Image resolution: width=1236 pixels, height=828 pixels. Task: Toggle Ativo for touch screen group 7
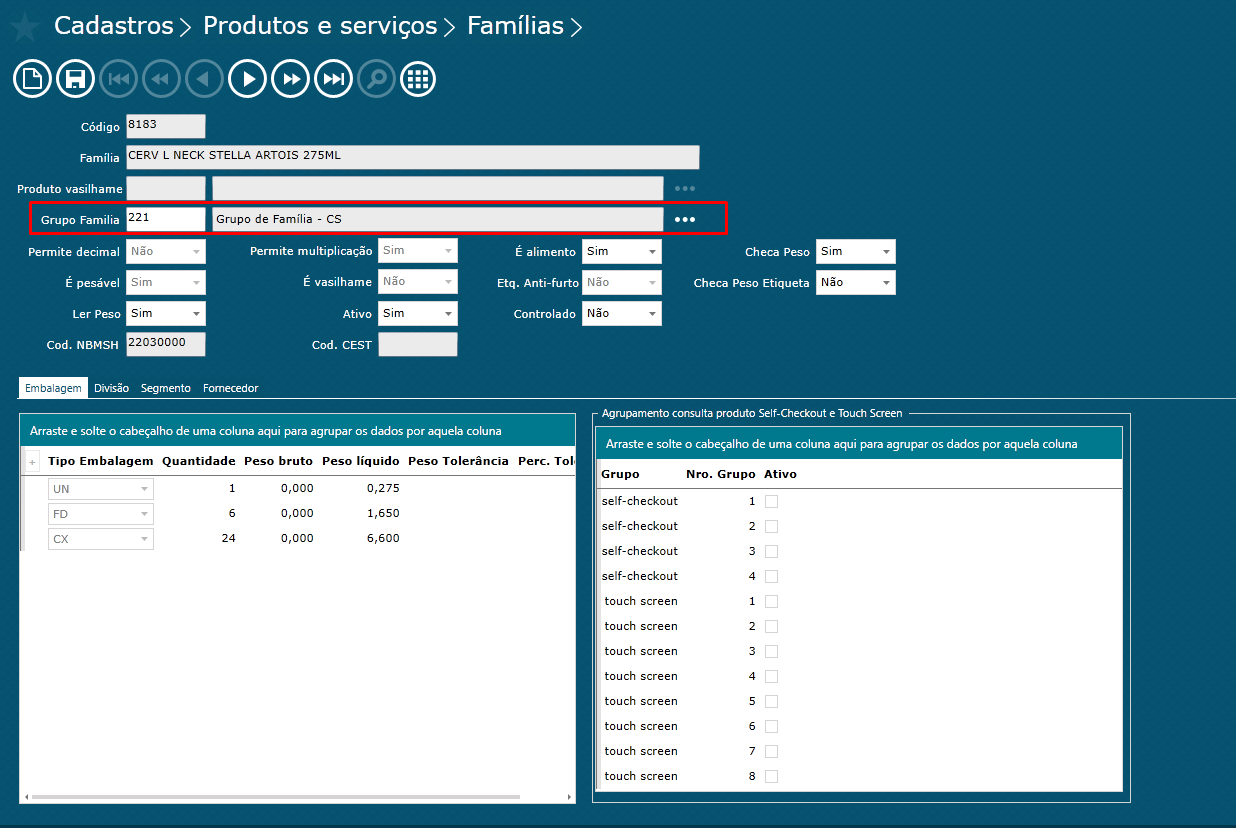(x=771, y=751)
